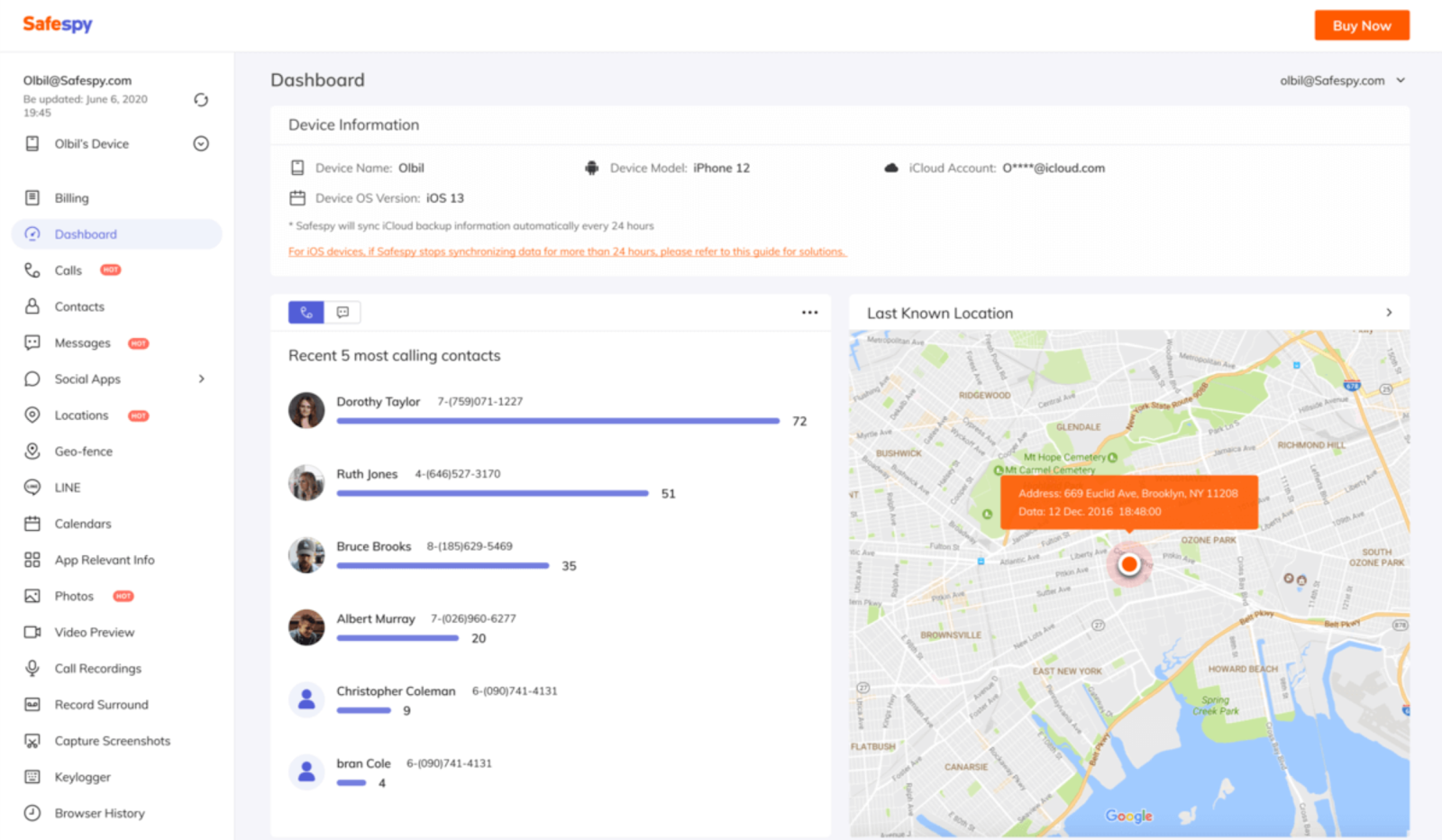Open the Video Preview camera icon

coord(32,632)
